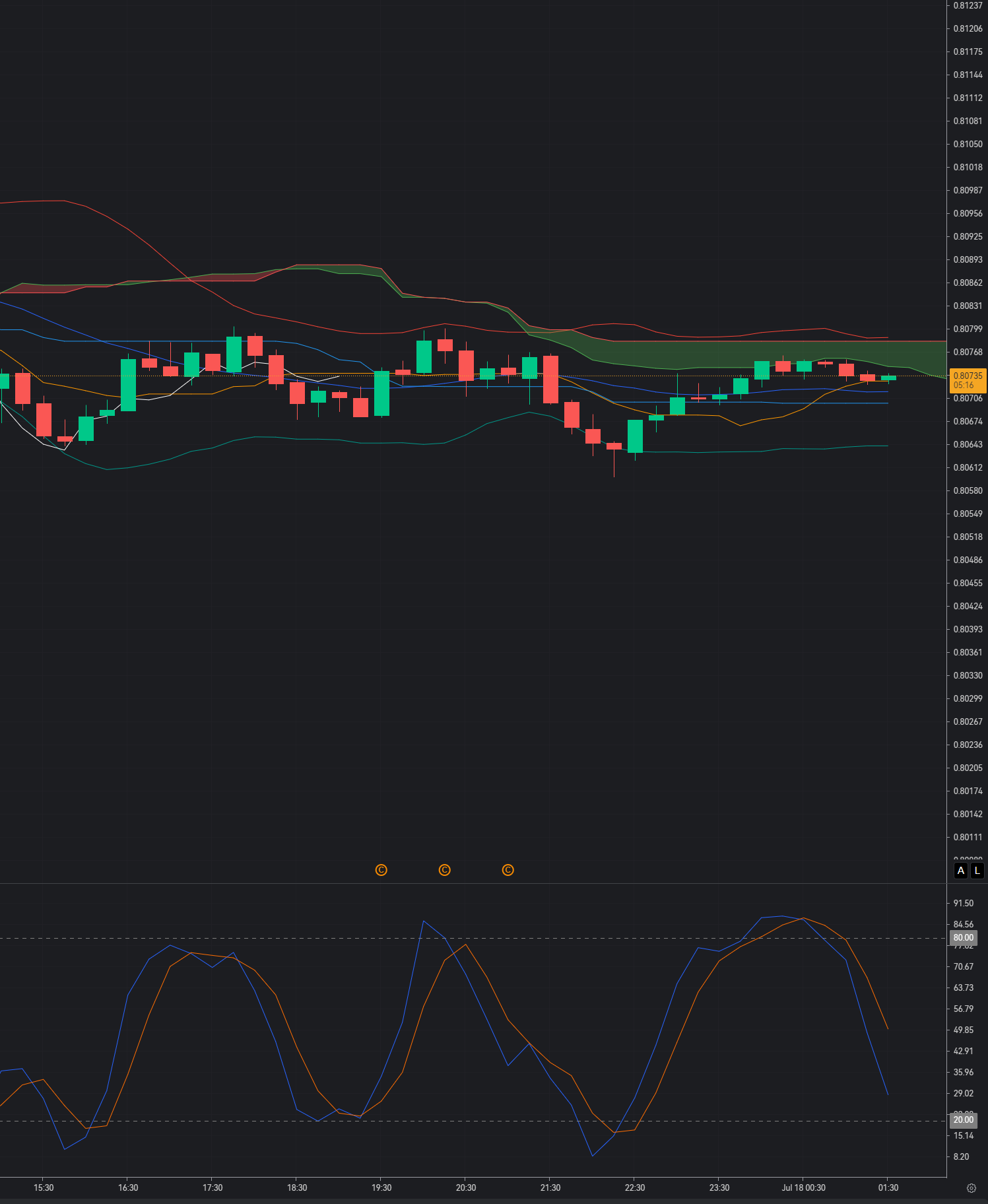Click the 0.80674 price scale value
The height and width of the screenshot is (1204, 988).
click(x=968, y=421)
